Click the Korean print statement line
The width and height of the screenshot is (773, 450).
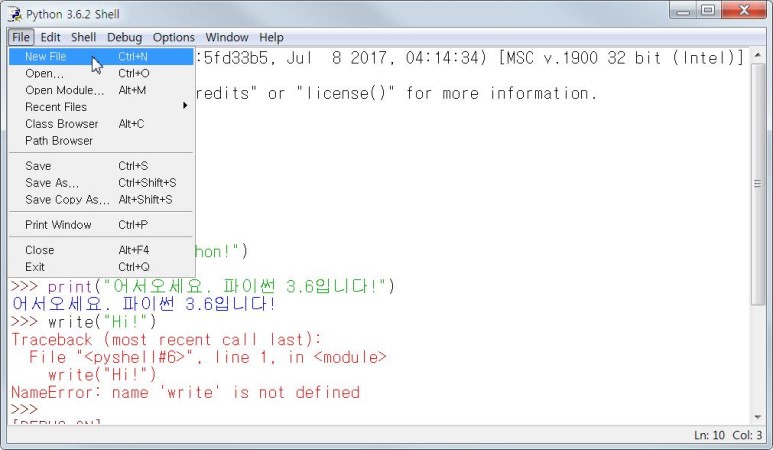pyautogui.click(x=203, y=286)
